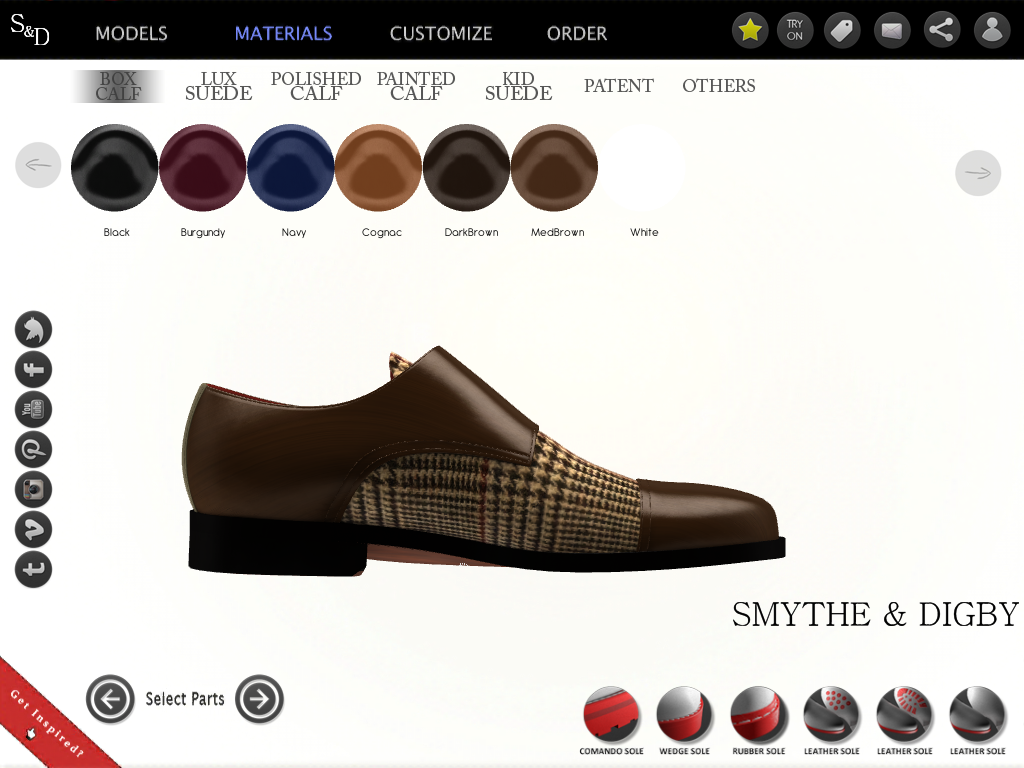Open the email envelope icon

pos(892,30)
